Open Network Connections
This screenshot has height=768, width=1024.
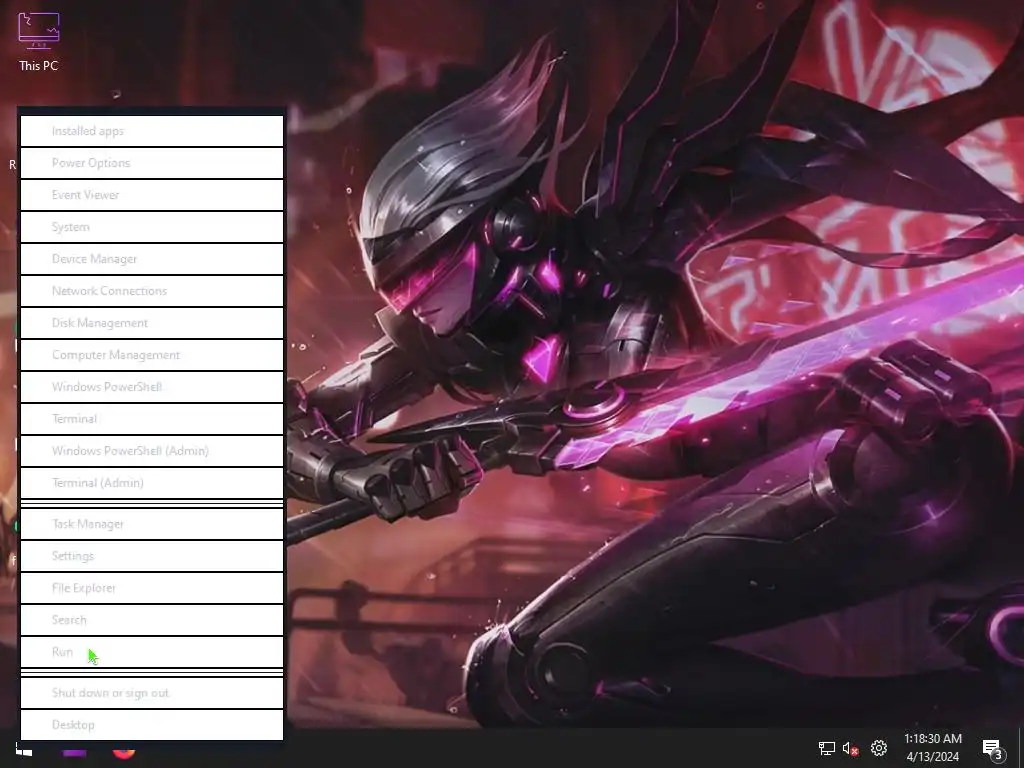[x=152, y=291]
